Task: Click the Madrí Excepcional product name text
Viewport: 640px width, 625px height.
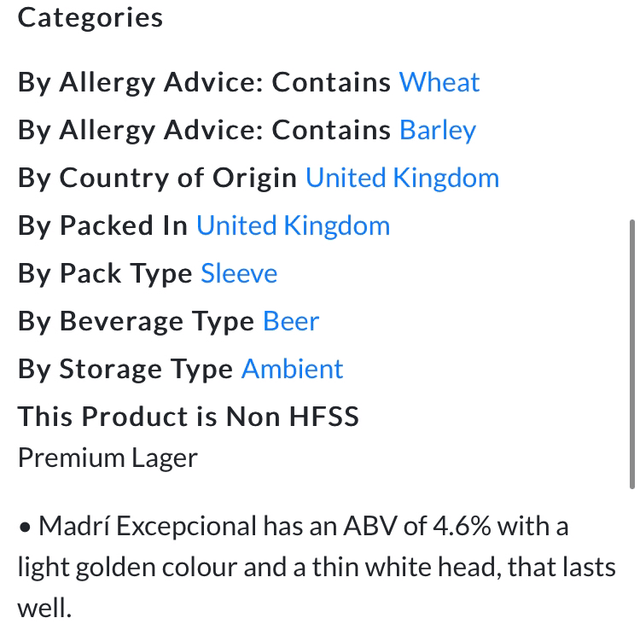Action: click(147, 526)
